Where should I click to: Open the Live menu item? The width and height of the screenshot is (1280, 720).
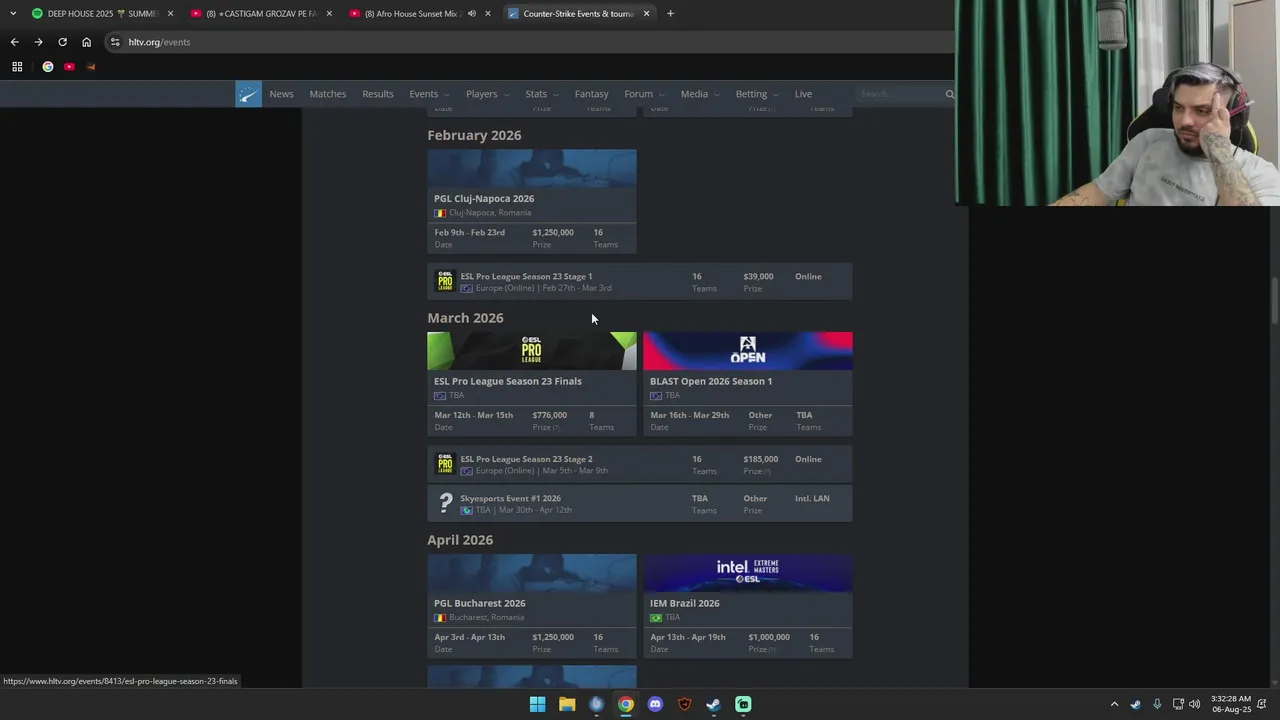(803, 94)
